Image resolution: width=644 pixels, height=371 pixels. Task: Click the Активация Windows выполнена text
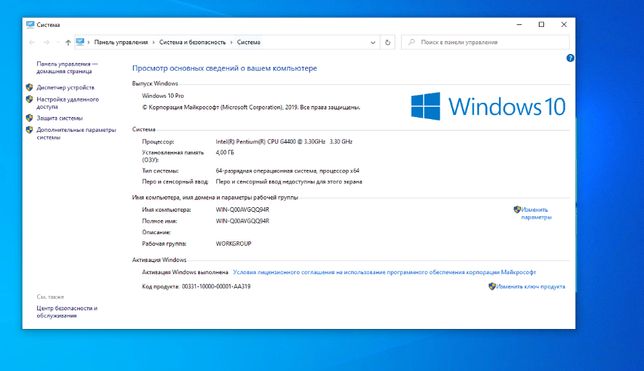185,272
